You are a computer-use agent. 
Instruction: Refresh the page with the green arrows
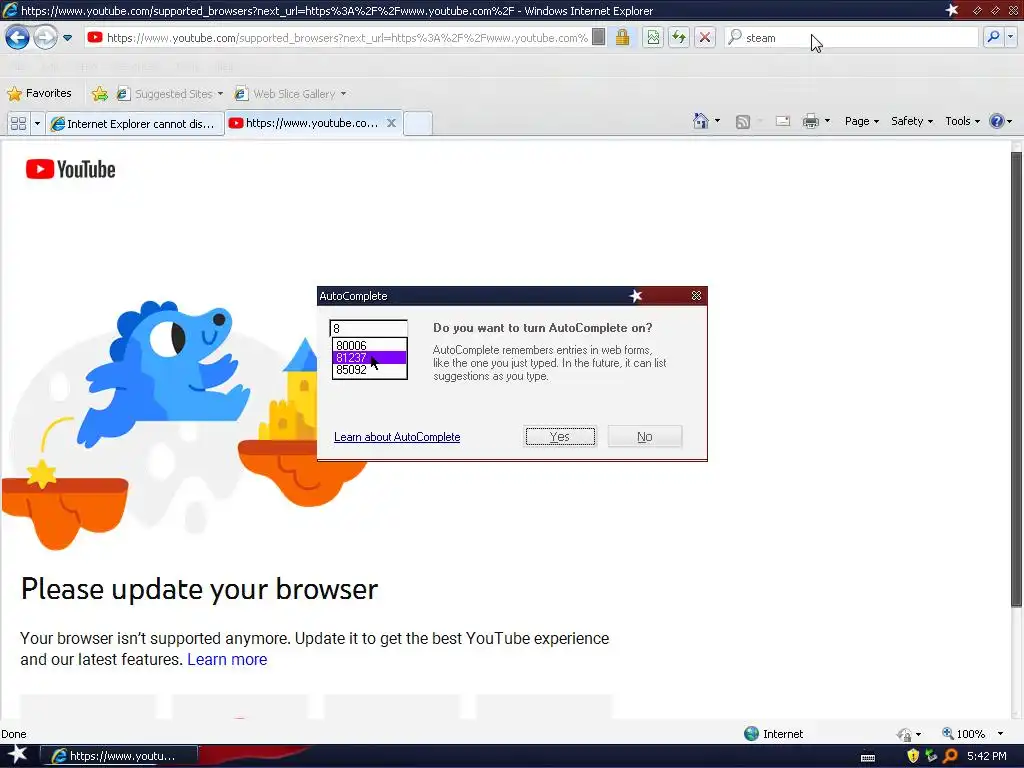679,37
